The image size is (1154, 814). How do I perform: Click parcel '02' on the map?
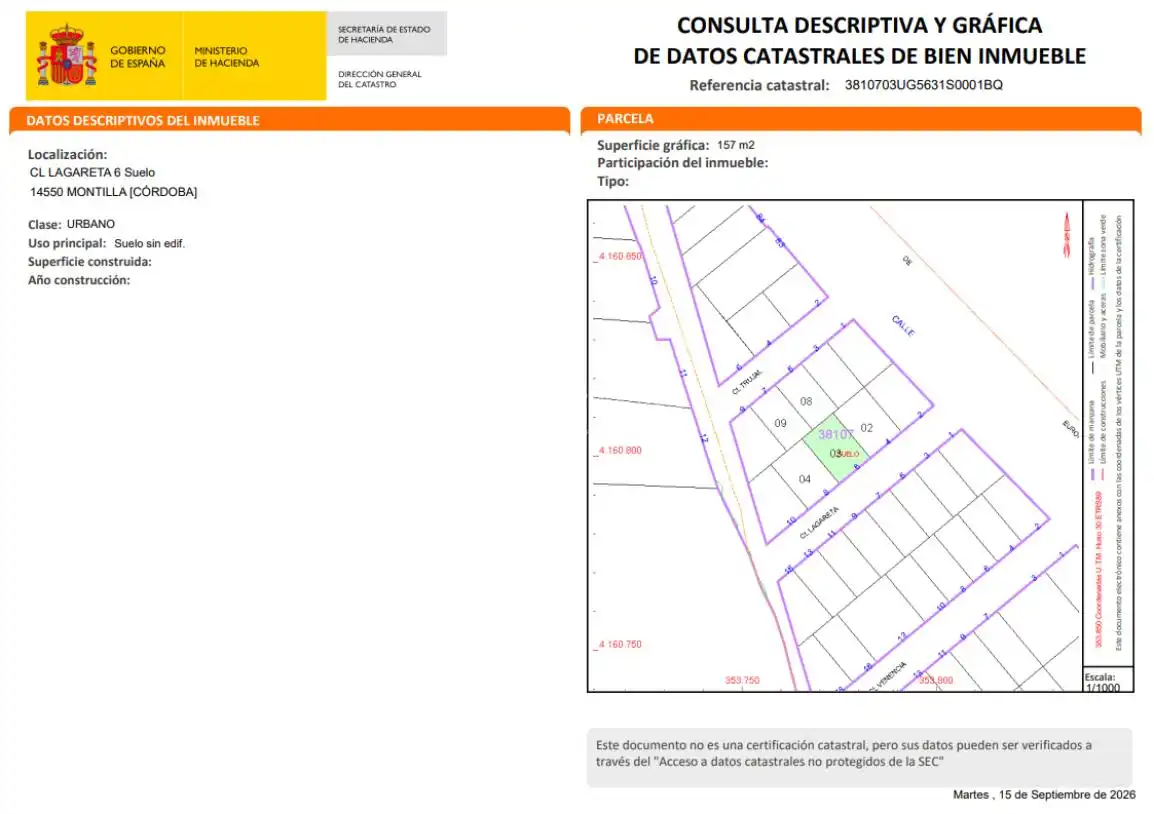(867, 428)
